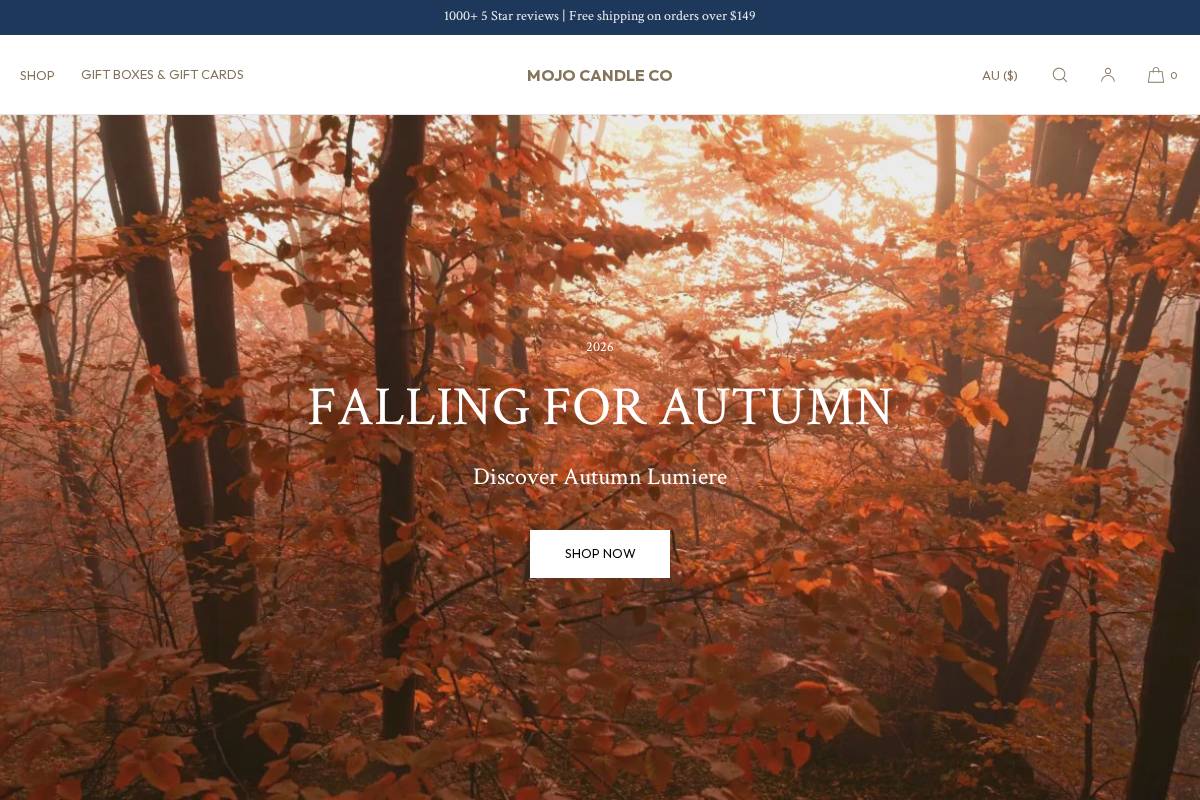Click the word AUTUMN in hero heading
The image size is (1200, 800).
(x=776, y=407)
